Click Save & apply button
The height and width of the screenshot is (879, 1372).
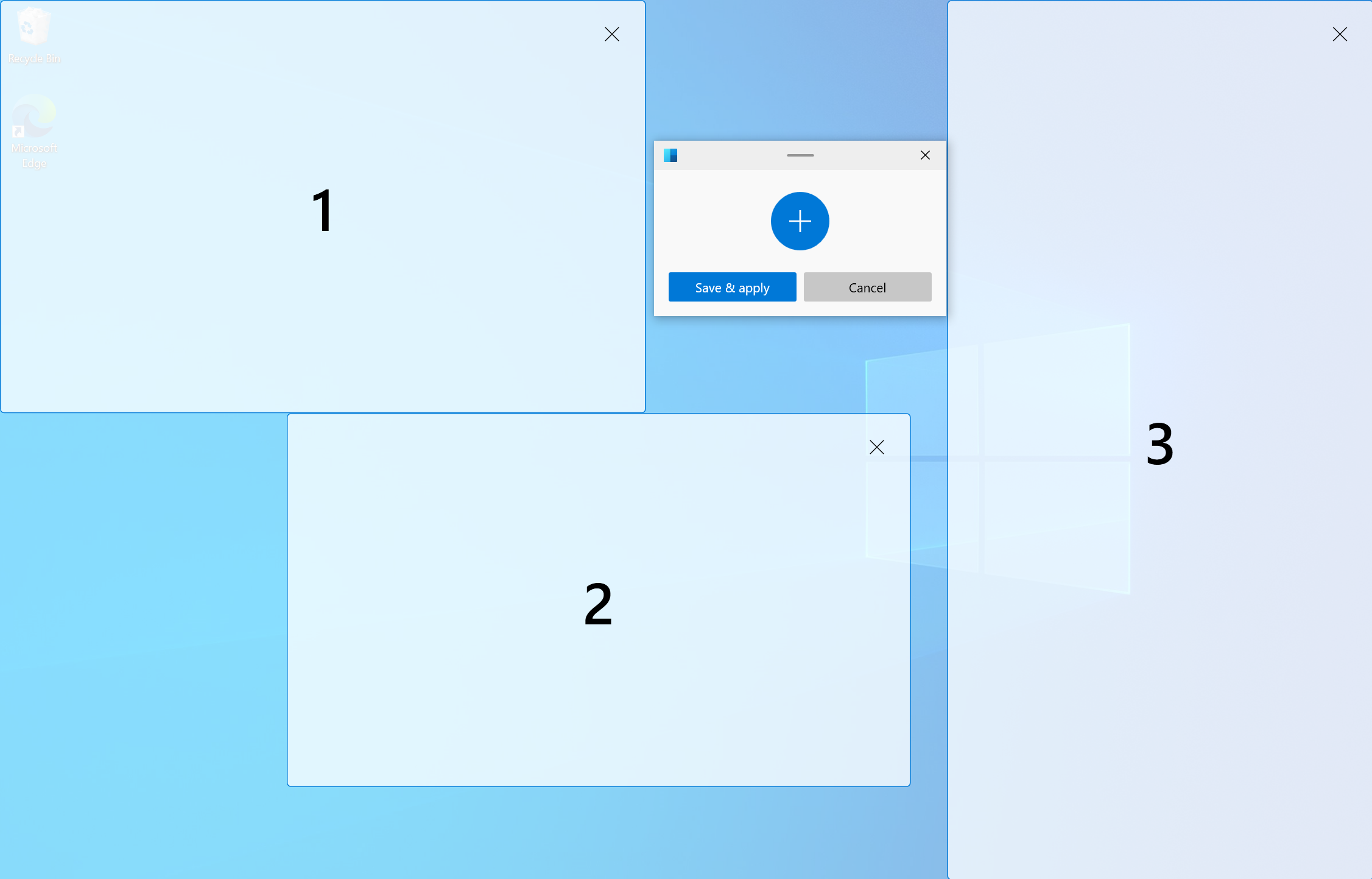732,287
